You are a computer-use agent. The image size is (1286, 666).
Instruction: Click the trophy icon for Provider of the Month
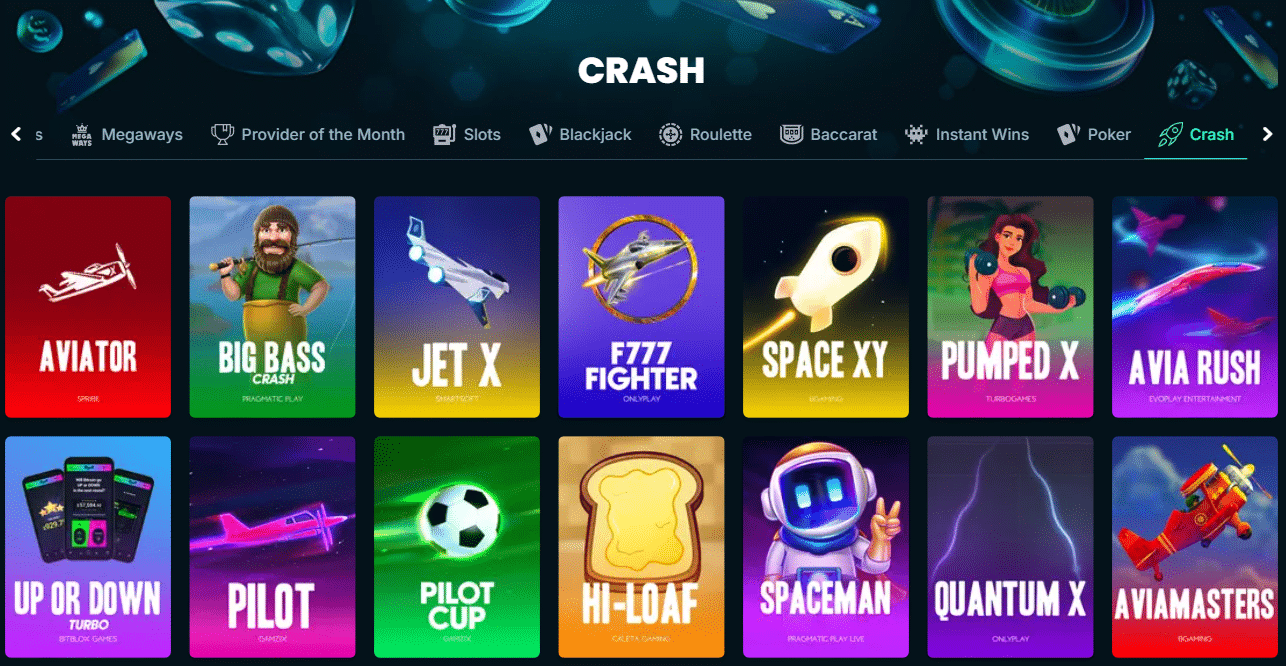222,134
